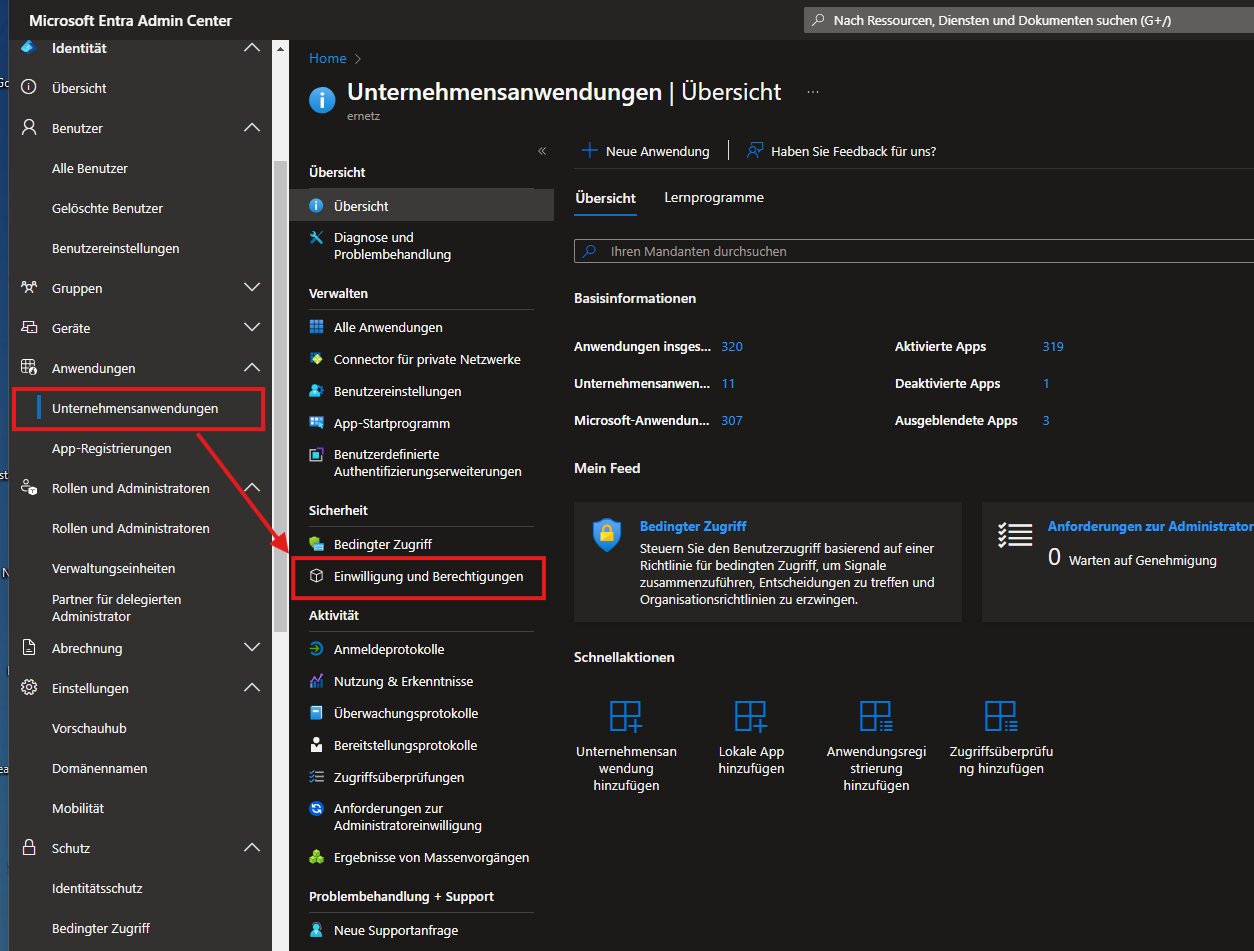This screenshot has height=951, width=1254.
Task: Click the Ergebnisse von Massenvorgängen icon
Action: (x=317, y=857)
